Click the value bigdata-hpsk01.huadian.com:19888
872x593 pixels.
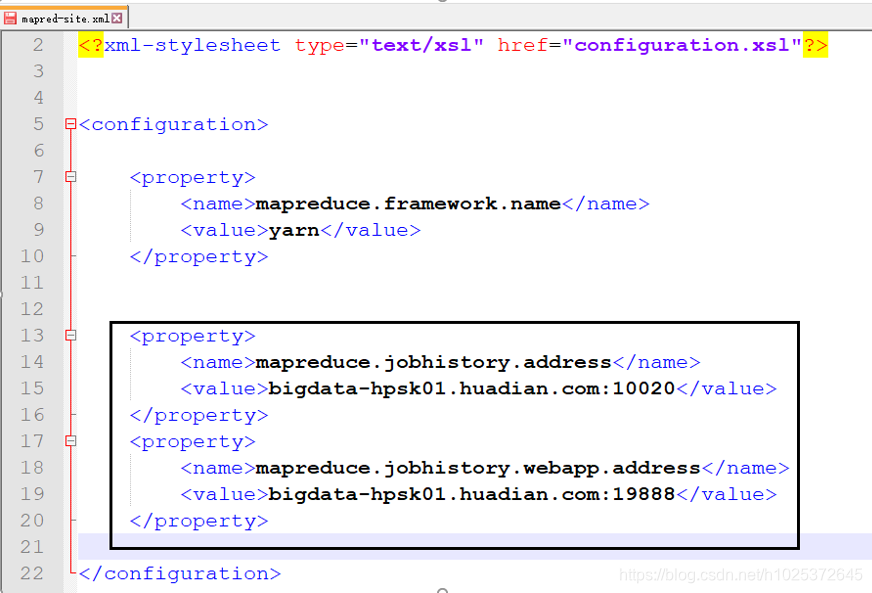pyautogui.click(x=472, y=494)
